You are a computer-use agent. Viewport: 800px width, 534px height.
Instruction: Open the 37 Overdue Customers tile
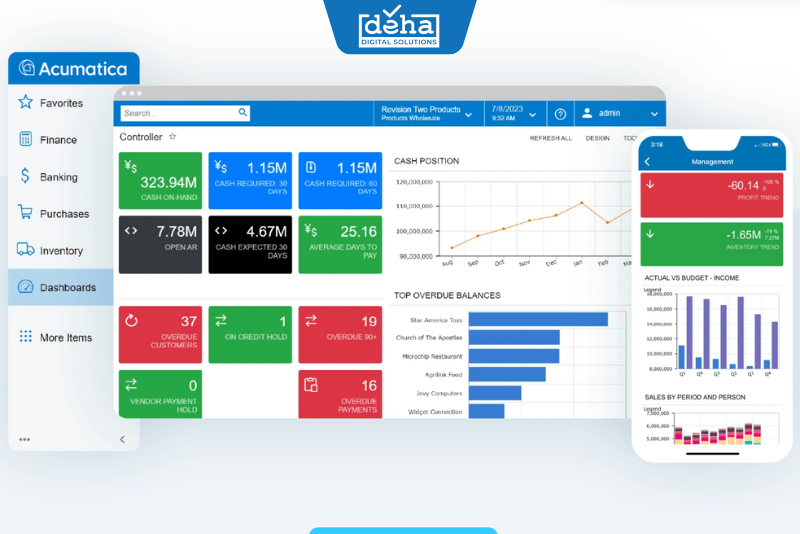tap(160, 335)
